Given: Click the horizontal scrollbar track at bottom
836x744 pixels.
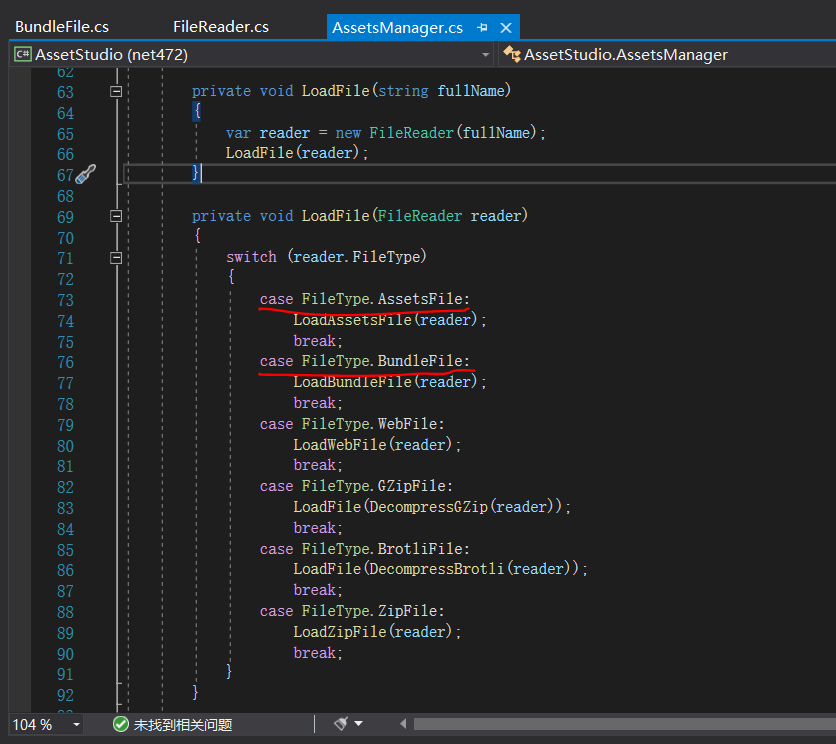Looking at the screenshot, I should [x=620, y=724].
